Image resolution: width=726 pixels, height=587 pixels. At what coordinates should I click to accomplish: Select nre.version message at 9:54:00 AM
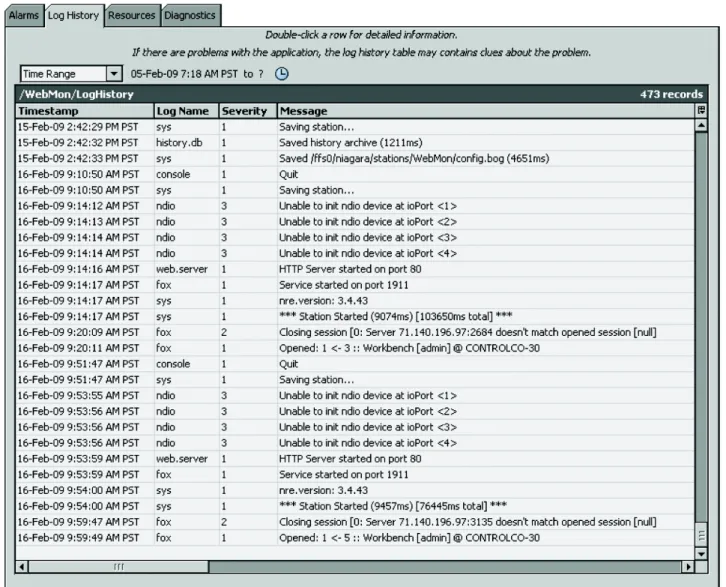323,490
